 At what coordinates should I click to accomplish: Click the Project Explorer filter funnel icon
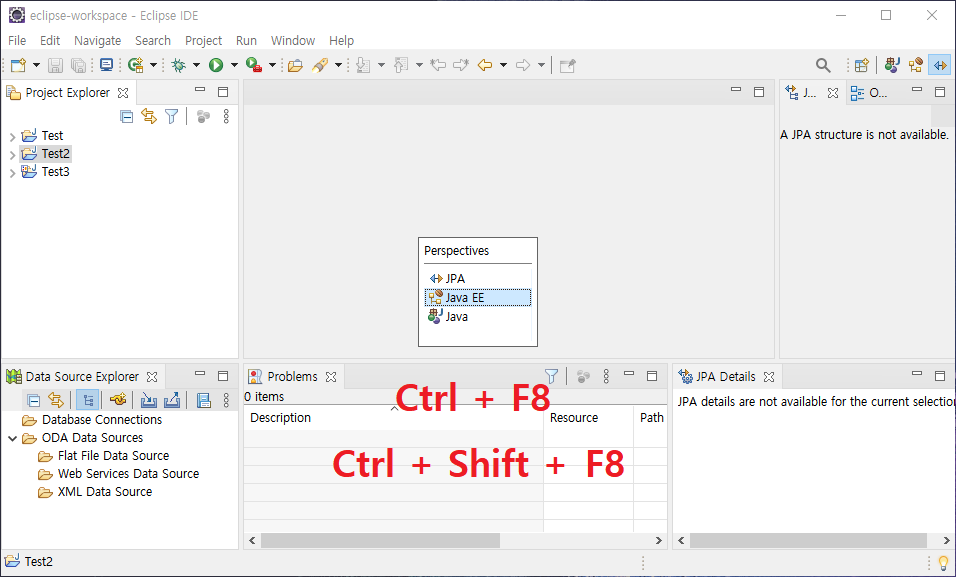(172, 116)
